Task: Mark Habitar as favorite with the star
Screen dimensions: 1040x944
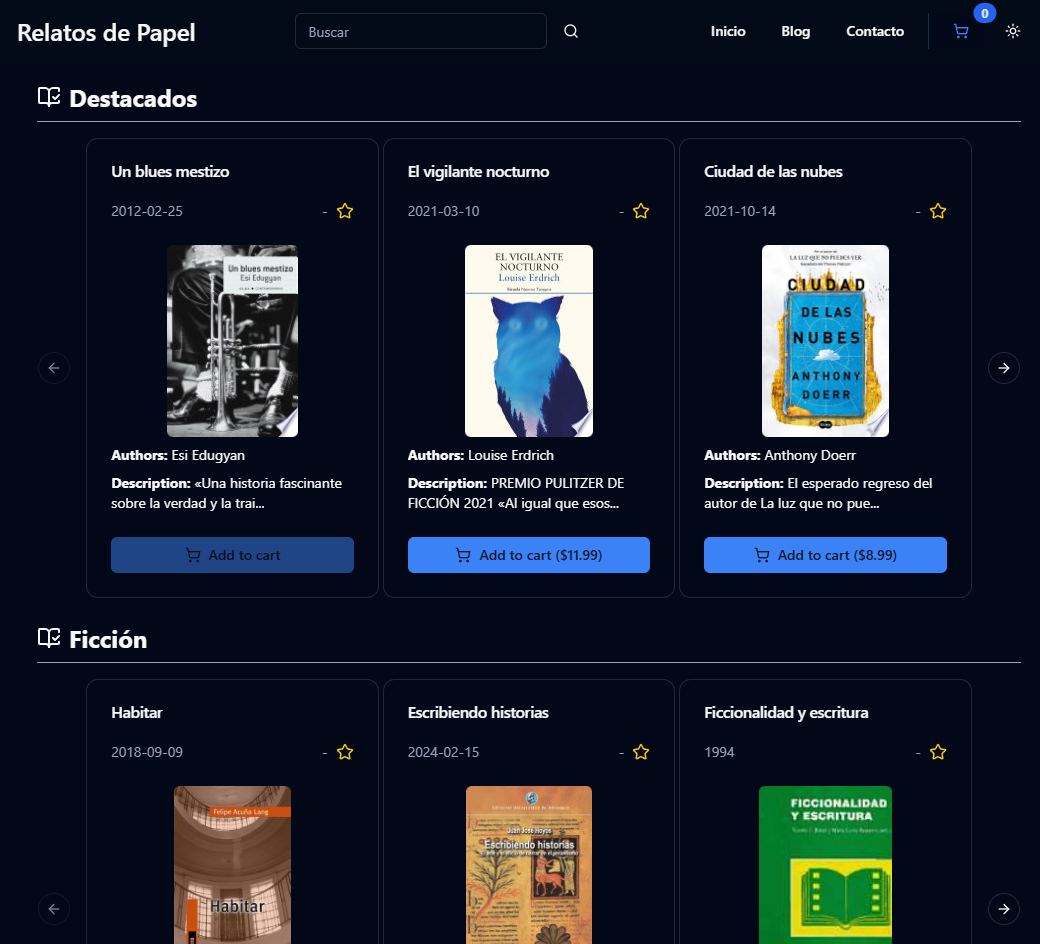Action: click(345, 752)
